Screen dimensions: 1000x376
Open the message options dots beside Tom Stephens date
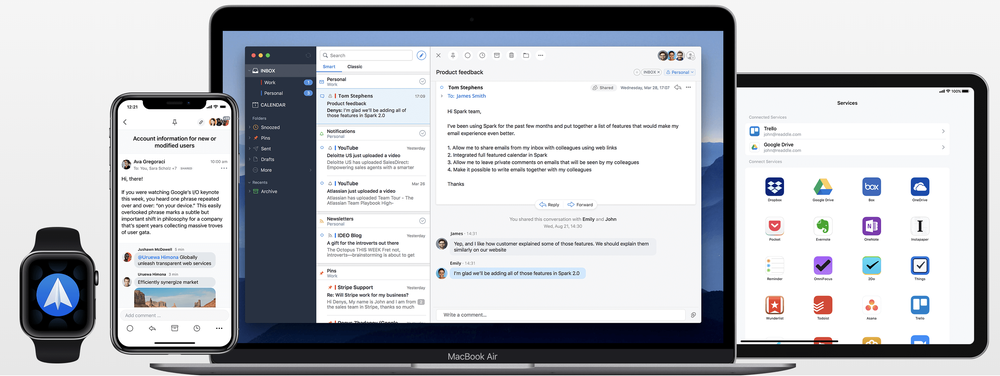click(x=689, y=87)
